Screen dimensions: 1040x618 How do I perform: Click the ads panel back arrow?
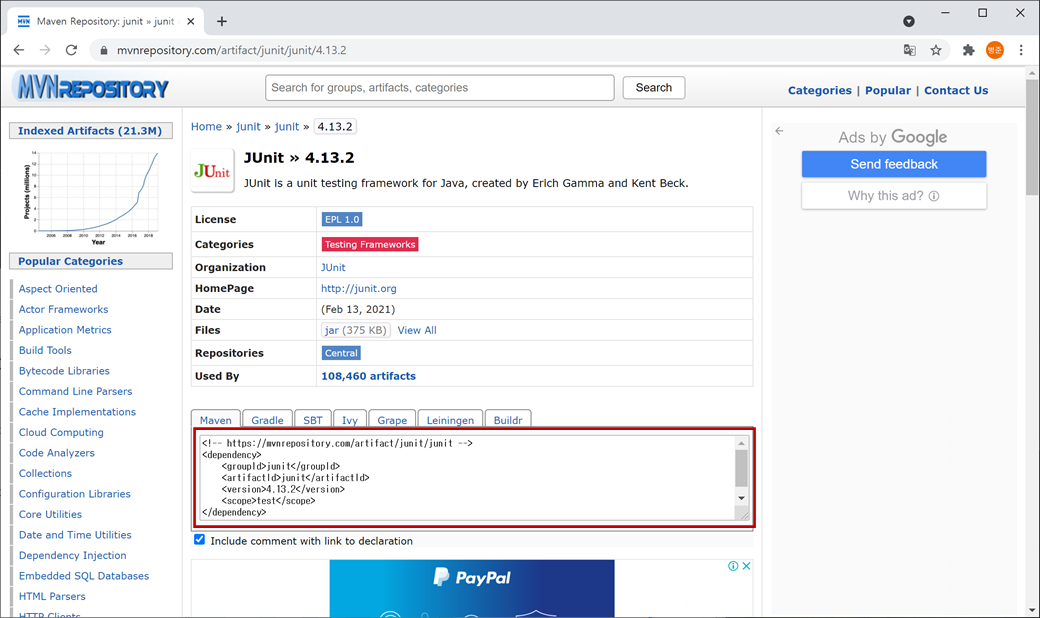coord(779,131)
